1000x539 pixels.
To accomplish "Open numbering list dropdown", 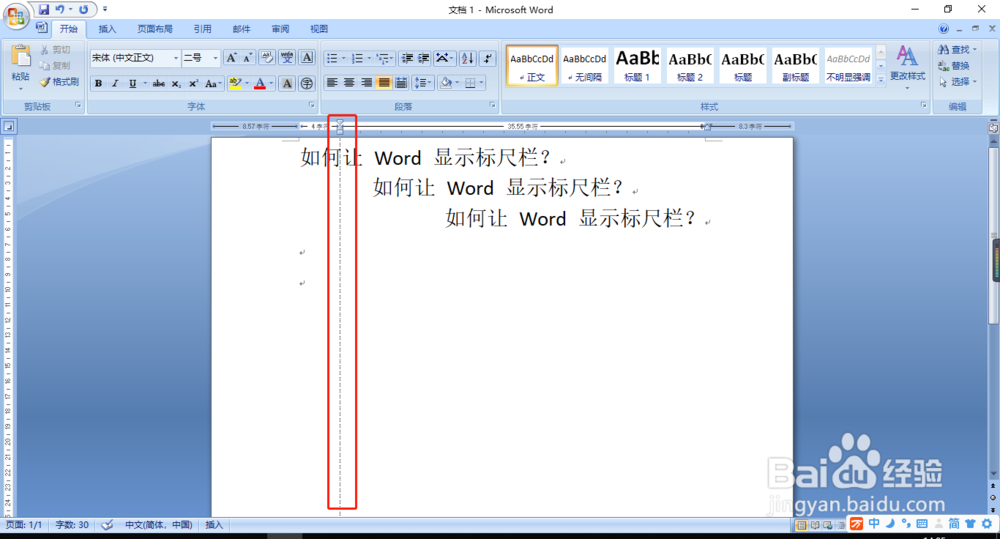I will tap(369, 58).
